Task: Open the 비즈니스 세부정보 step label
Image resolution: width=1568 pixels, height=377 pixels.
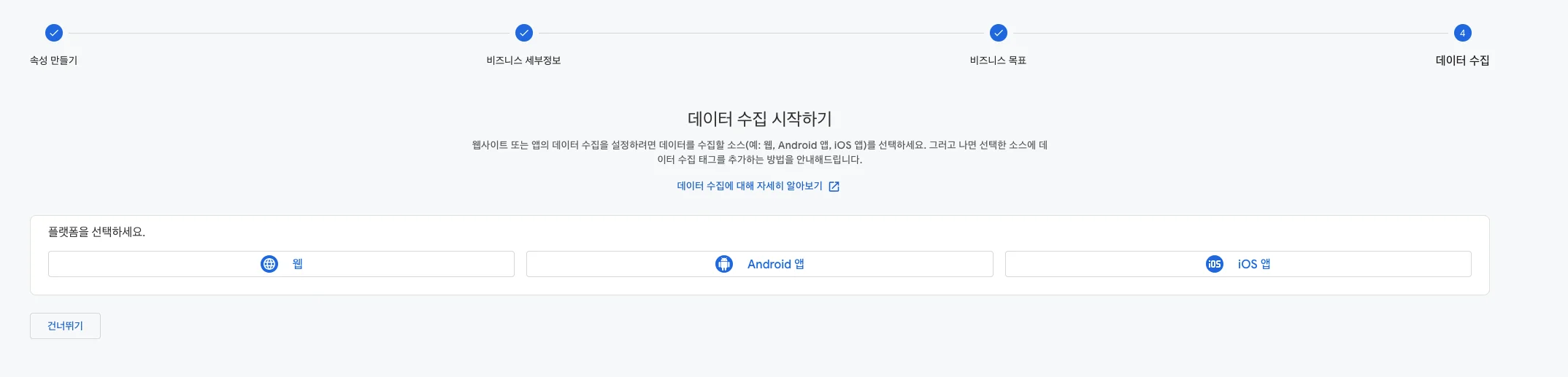Action: tap(523, 61)
